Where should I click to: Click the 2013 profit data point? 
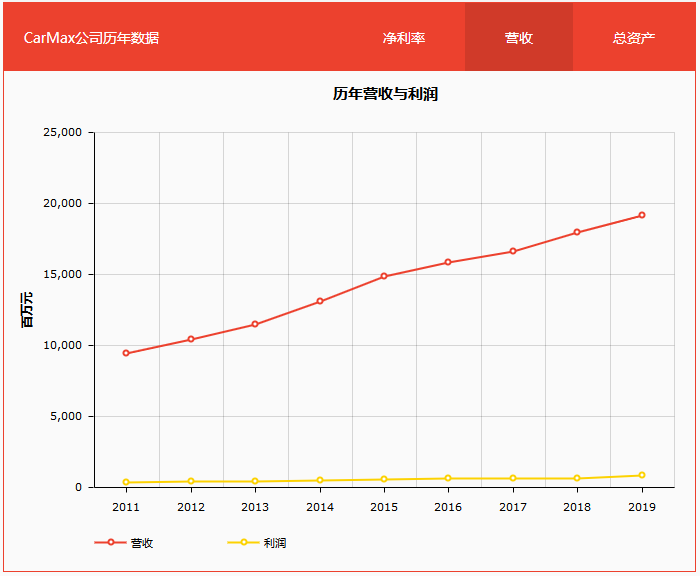[255, 481]
